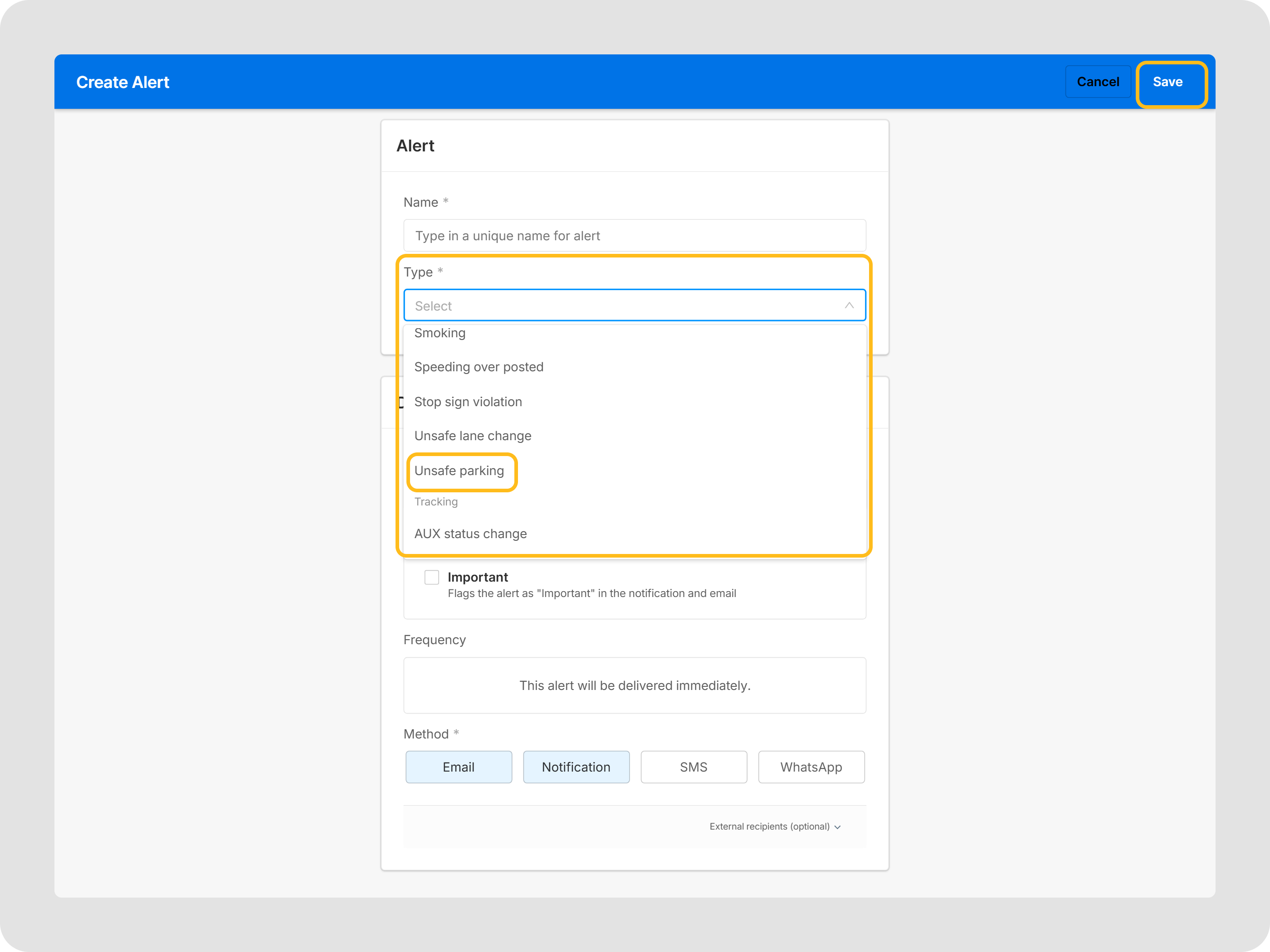Screen dimensions: 1270x952
Task: Select Speeding over posted option
Action: [479, 367]
